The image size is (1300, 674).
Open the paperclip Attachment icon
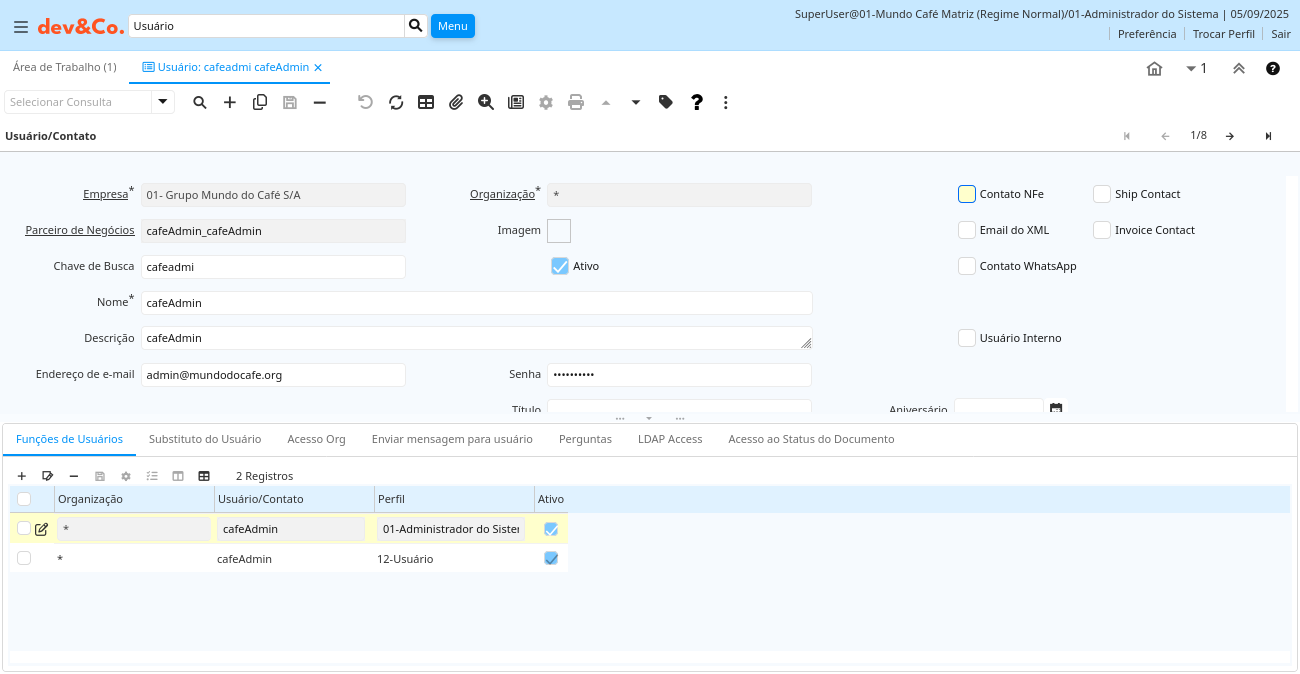point(456,102)
